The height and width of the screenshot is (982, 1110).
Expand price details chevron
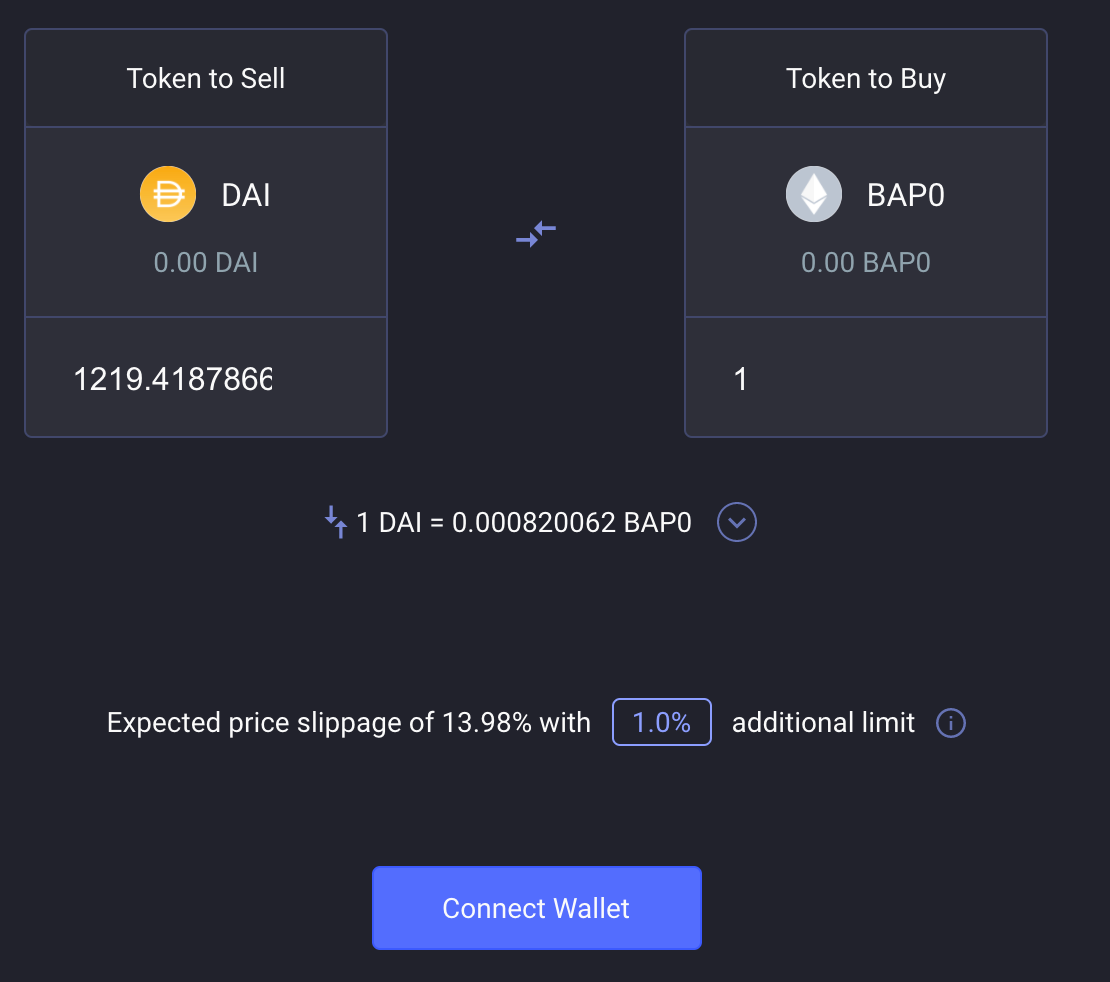coord(737,522)
